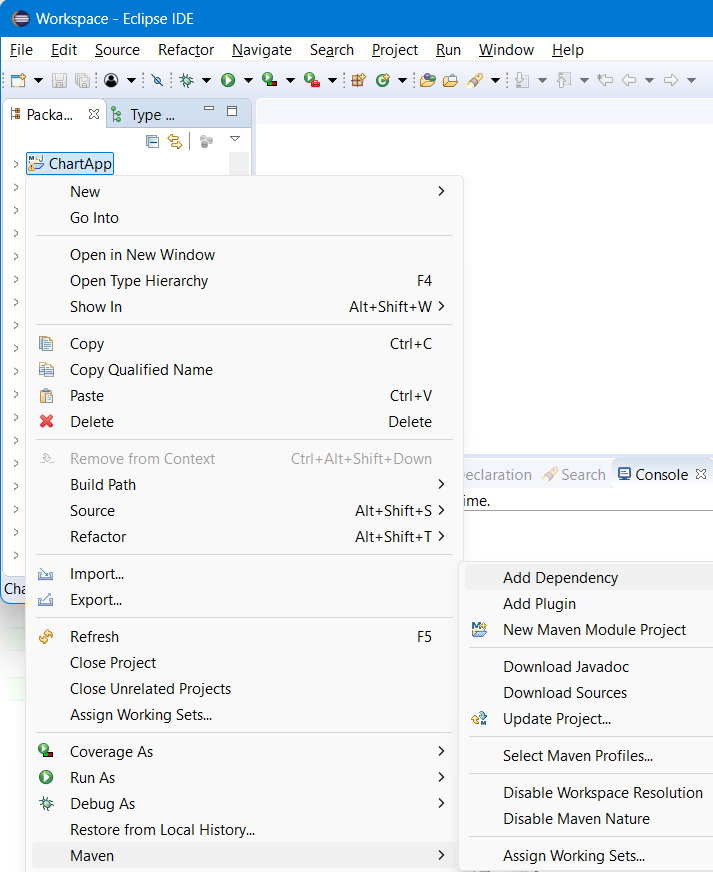Select the ChartApp project in the tree
The width and height of the screenshot is (713, 872).
(70, 164)
